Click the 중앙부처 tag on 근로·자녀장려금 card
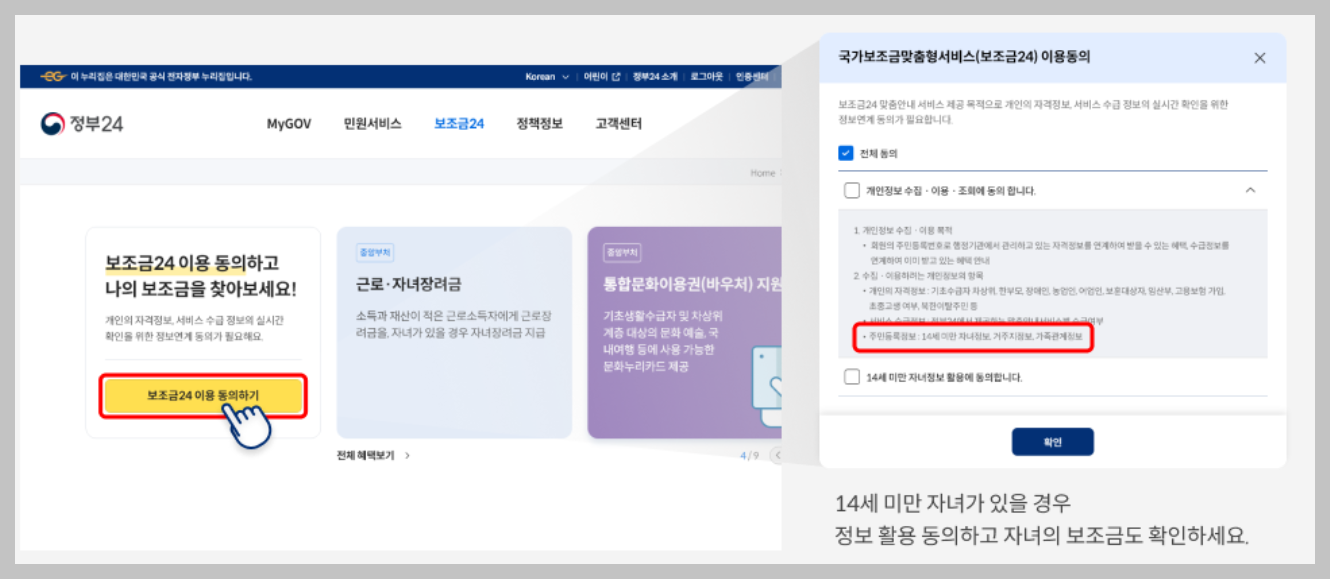The width and height of the screenshot is (1330, 579). [374, 253]
